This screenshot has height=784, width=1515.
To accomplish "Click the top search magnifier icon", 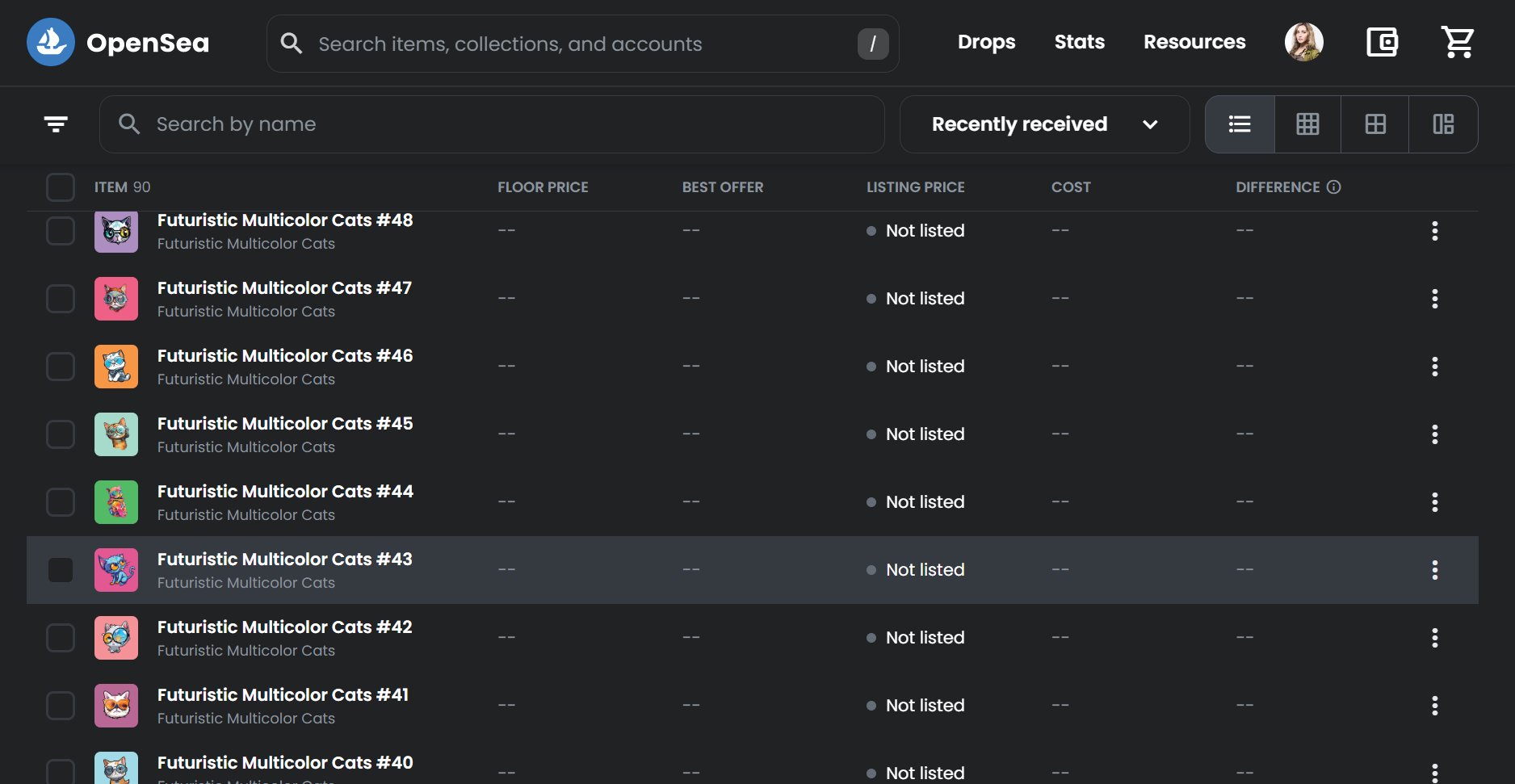I will 292,44.
